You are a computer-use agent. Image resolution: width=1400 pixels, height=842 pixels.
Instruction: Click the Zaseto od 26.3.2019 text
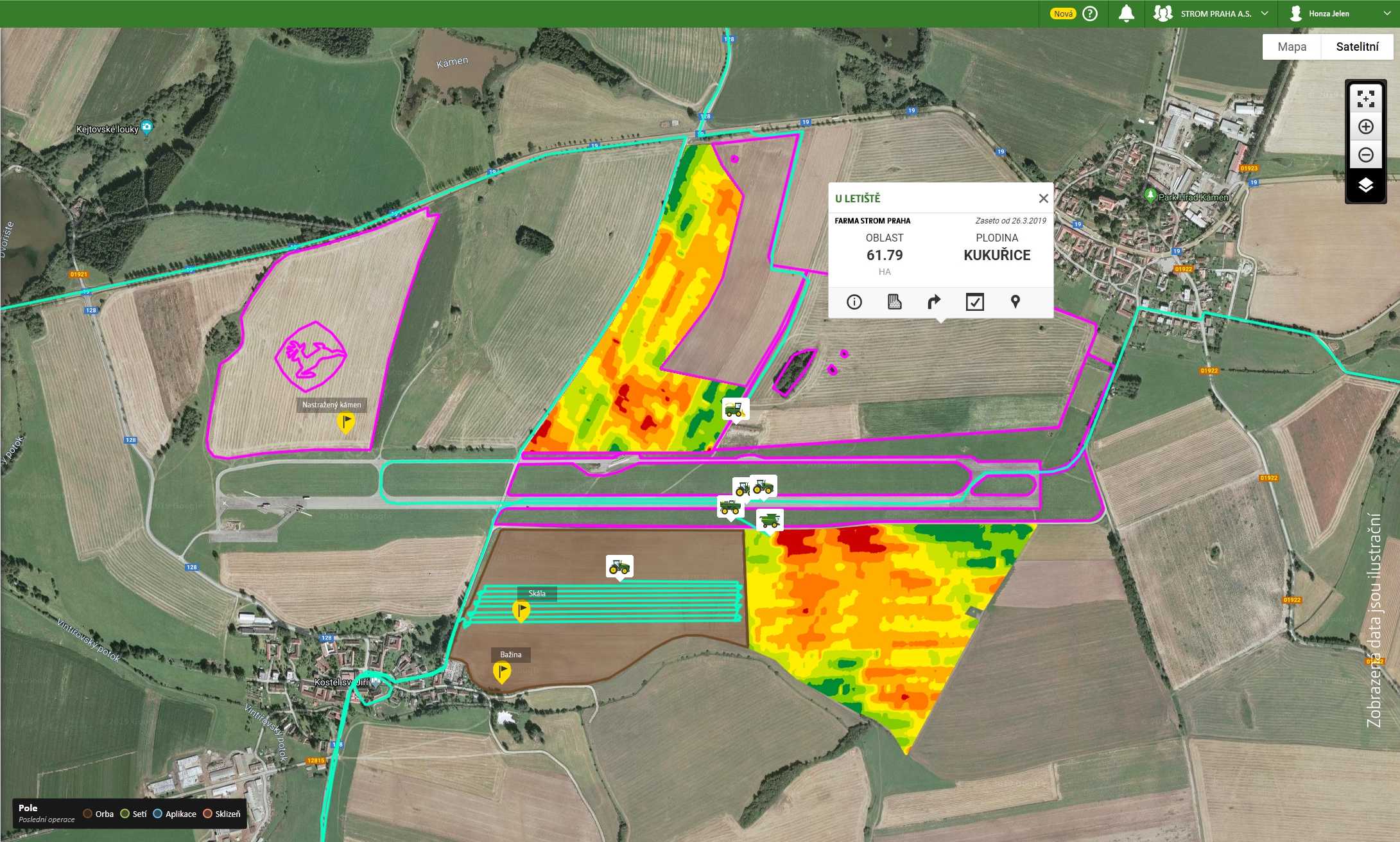[x=1010, y=221]
